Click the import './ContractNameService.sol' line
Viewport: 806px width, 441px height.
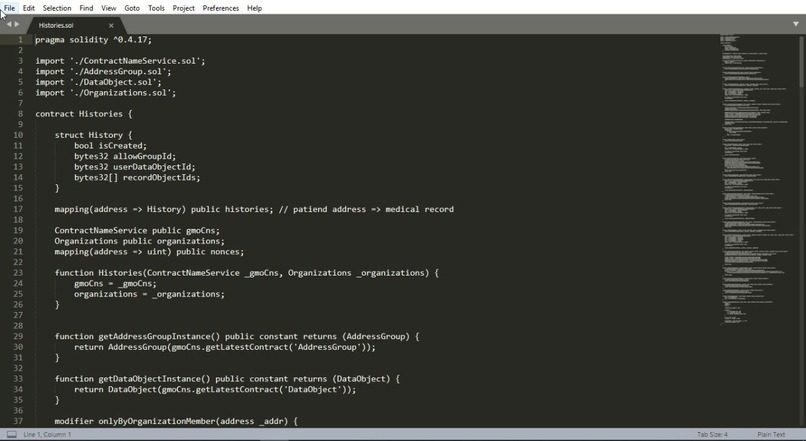(120, 61)
